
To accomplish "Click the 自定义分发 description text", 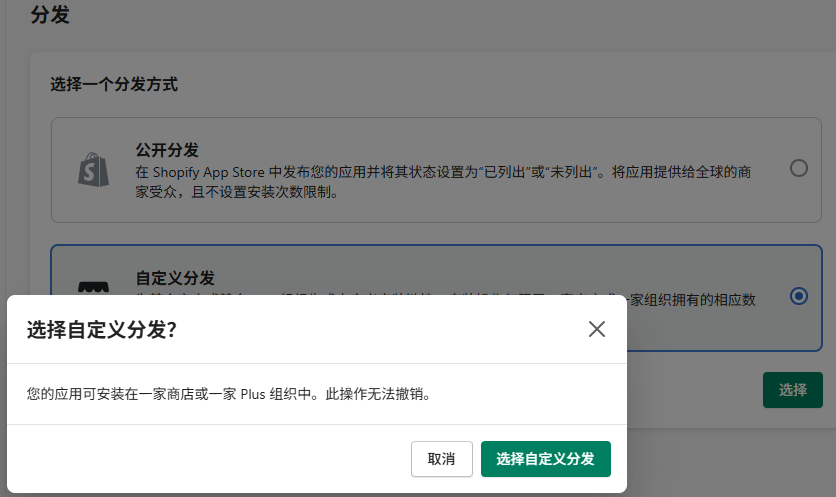I will 700,299.
